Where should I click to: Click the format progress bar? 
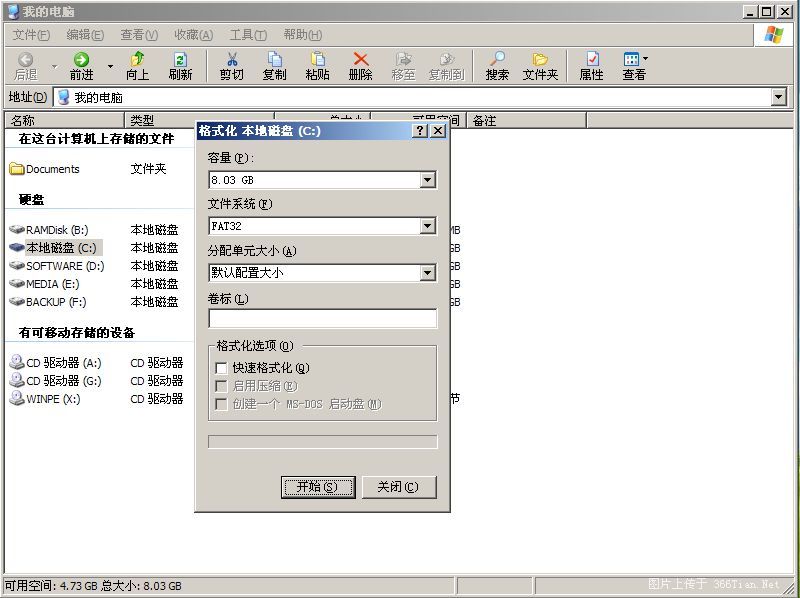coord(322,442)
